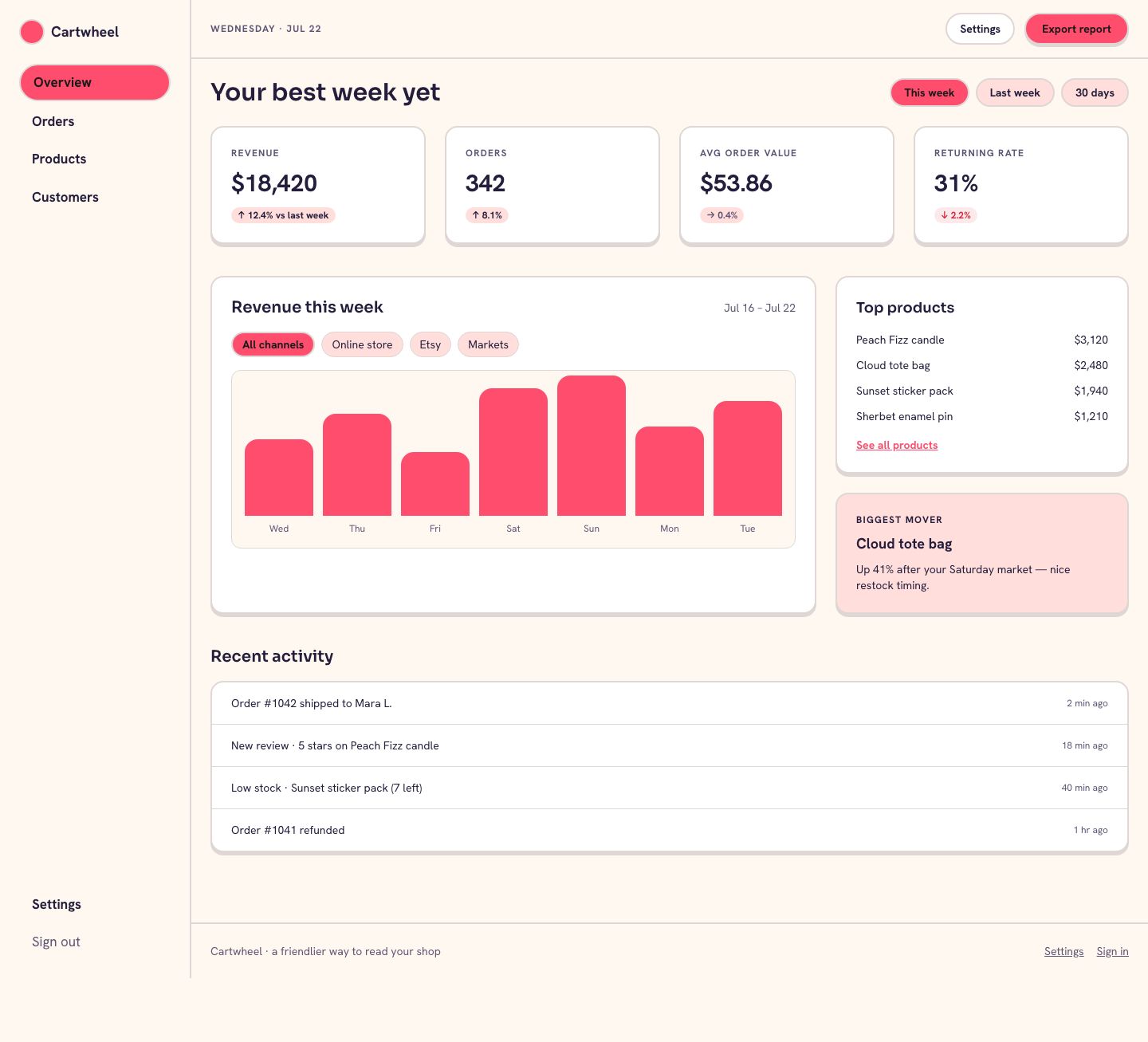The image size is (1148, 1042).
Task: Click the Sign in link in the footer
Action: [x=1112, y=951]
